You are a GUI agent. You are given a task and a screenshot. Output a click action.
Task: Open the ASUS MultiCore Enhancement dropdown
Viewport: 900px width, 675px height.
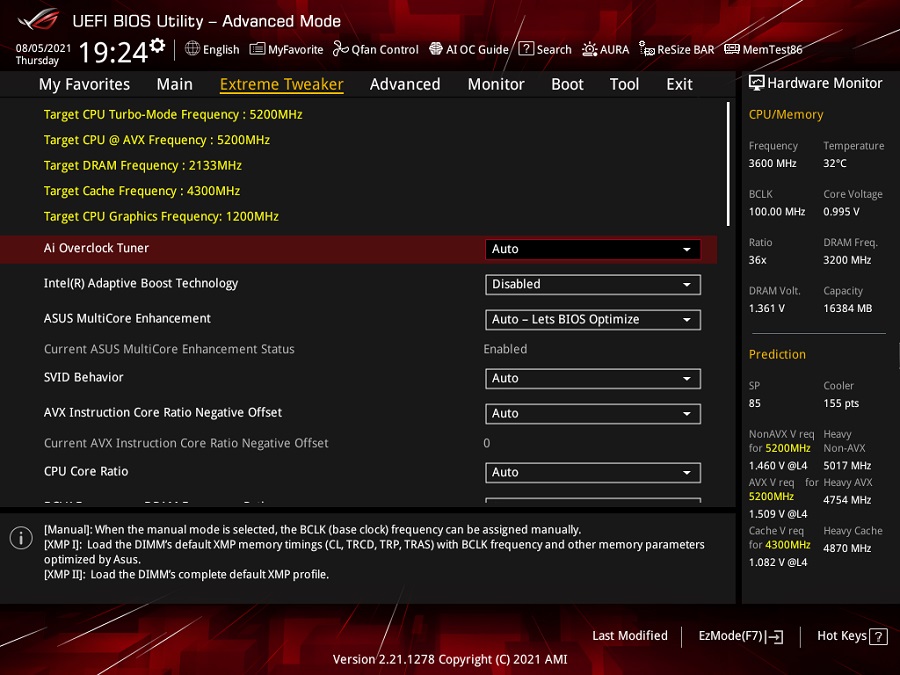coord(592,320)
